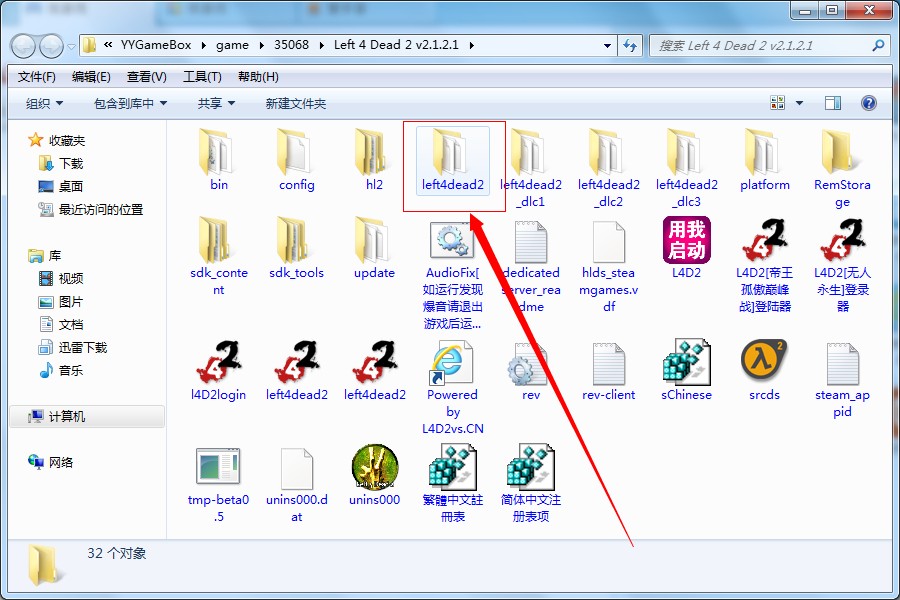
Task: Open the RemStorage folder
Action: pyautogui.click(x=842, y=168)
